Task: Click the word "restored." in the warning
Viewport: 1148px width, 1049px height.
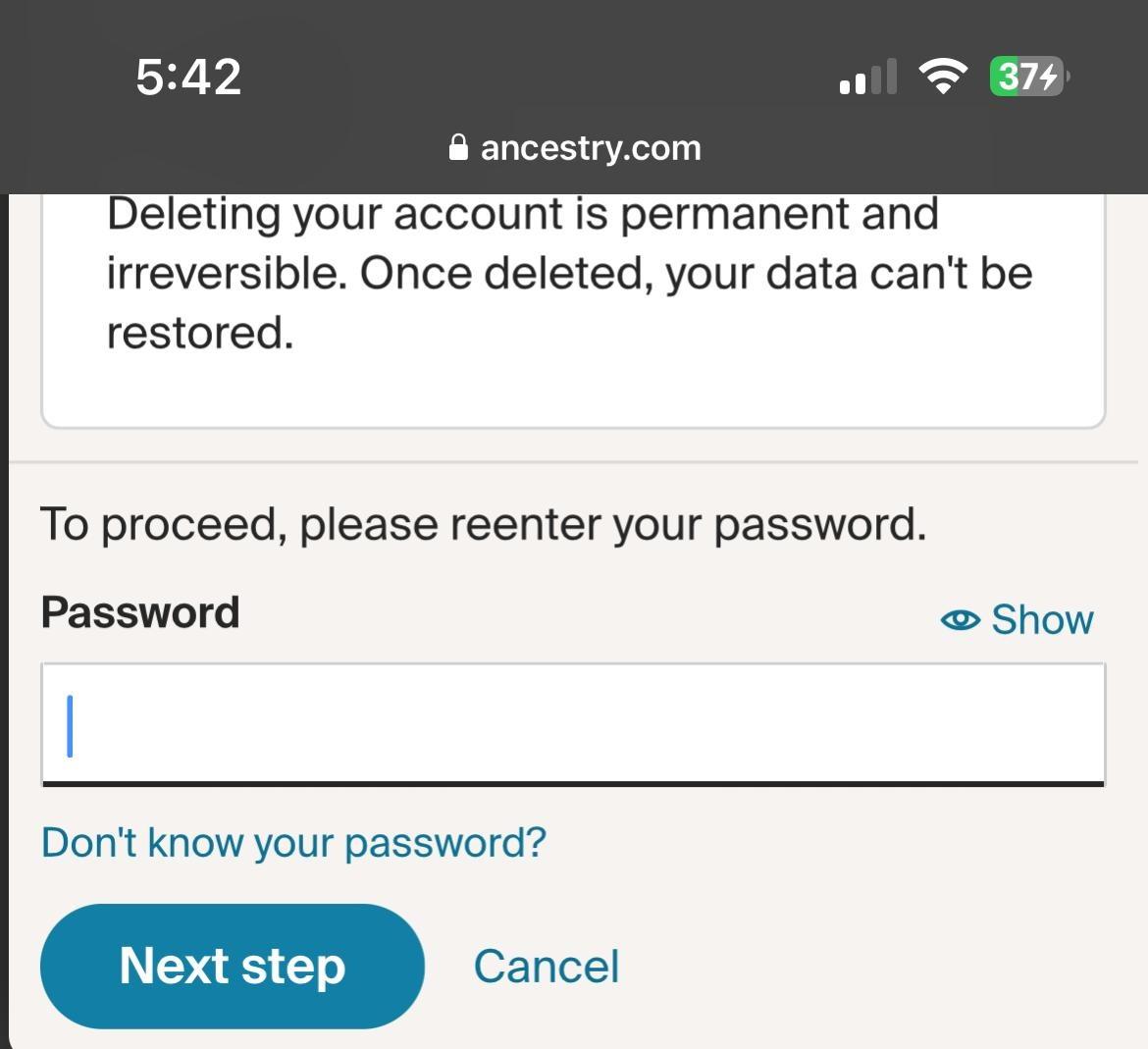Action: (200, 333)
